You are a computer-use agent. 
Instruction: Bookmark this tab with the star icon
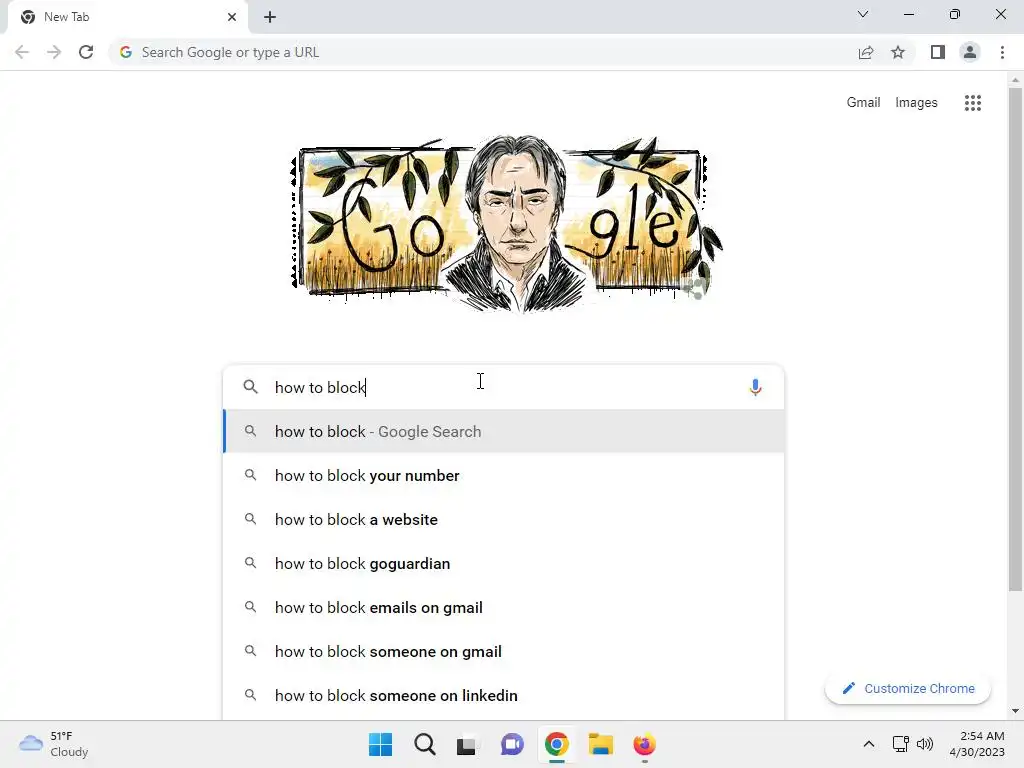point(898,52)
